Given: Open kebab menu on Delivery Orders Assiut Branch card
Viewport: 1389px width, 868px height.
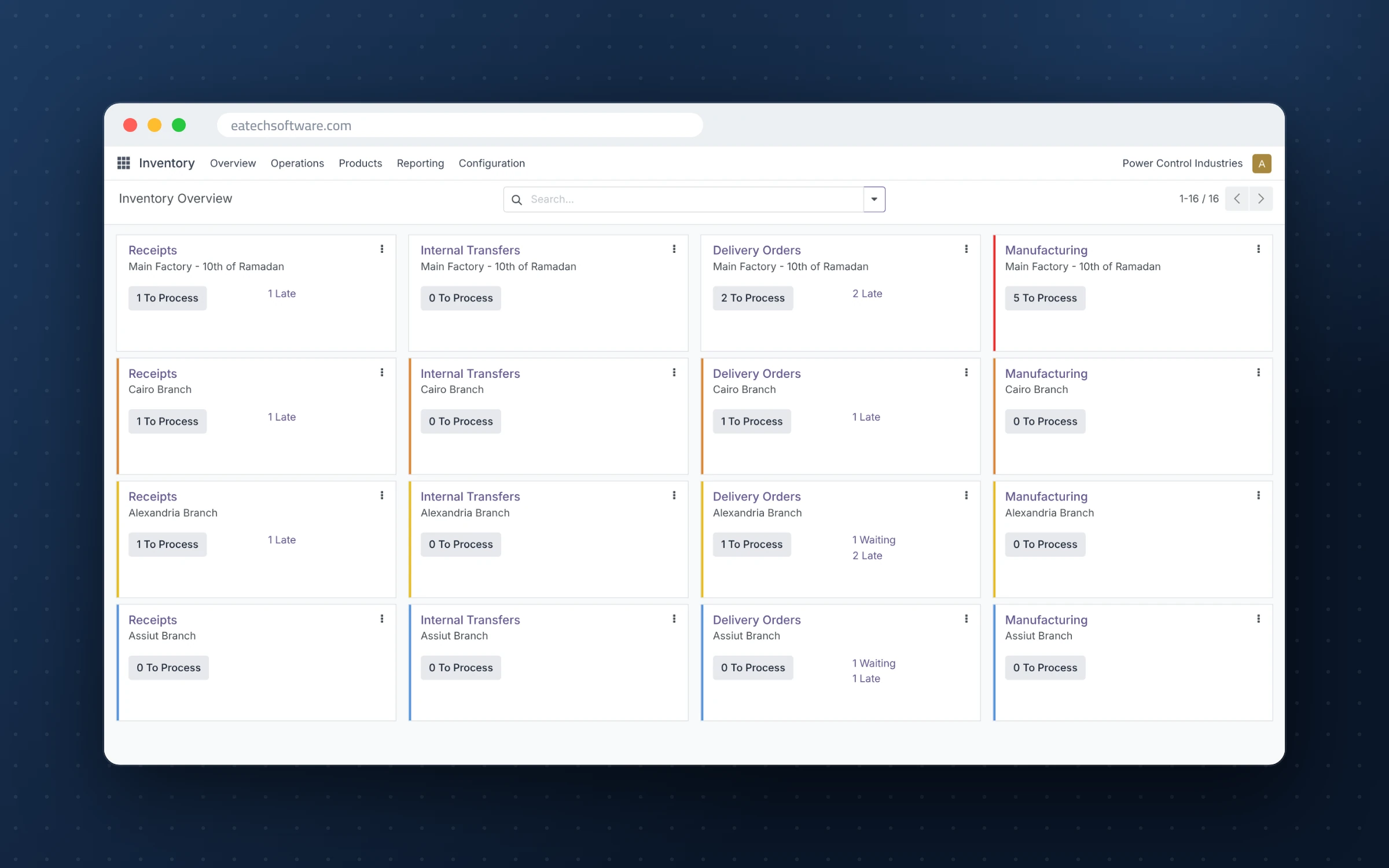Looking at the screenshot, I should [x=967, y=619].
